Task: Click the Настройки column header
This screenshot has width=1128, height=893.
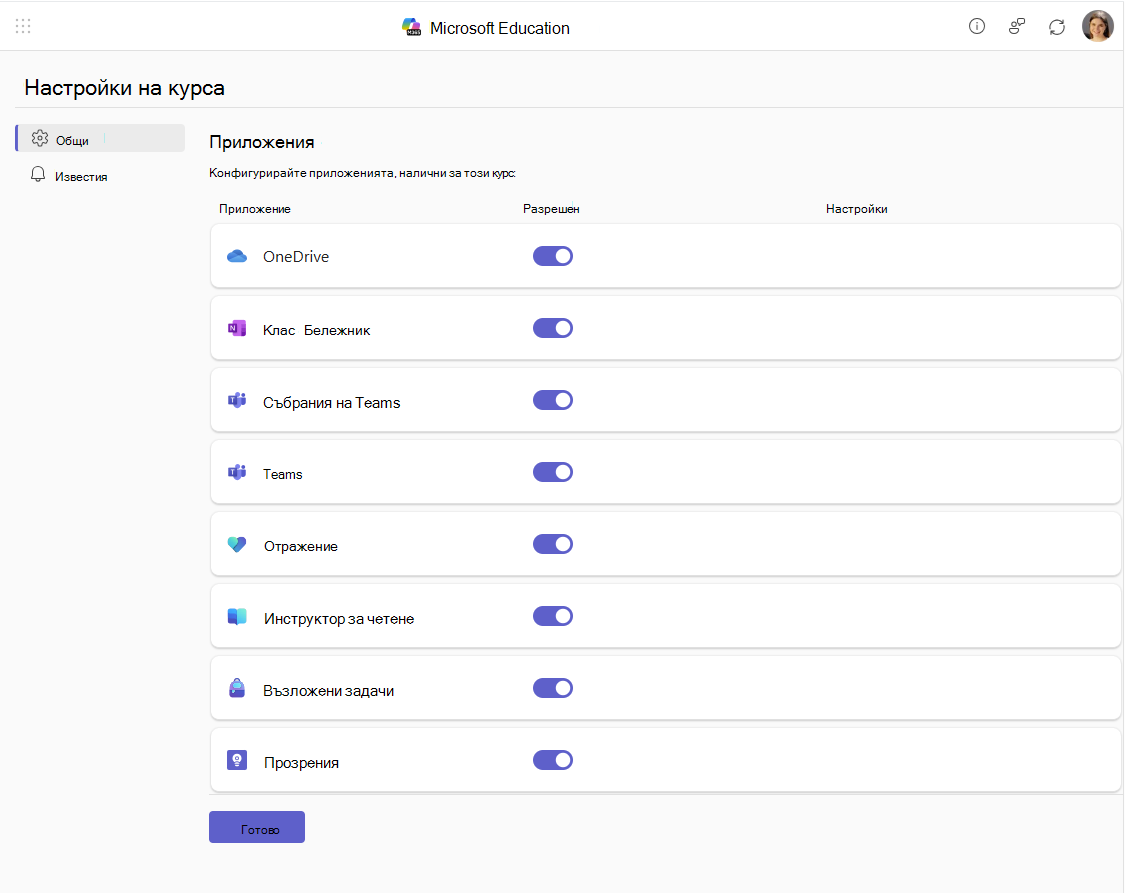Action: click(x=857, y=209)
